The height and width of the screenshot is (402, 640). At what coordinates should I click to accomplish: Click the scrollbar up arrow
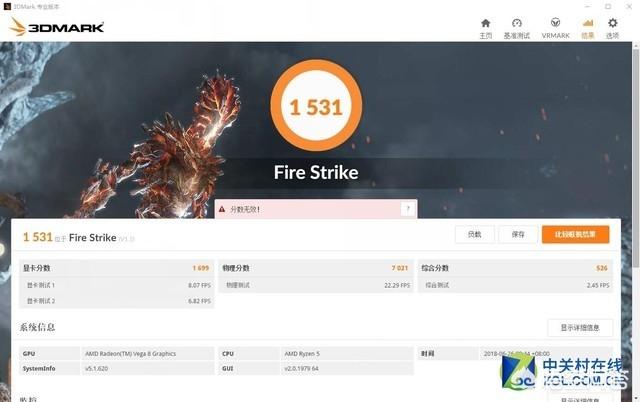click(636, 45)
